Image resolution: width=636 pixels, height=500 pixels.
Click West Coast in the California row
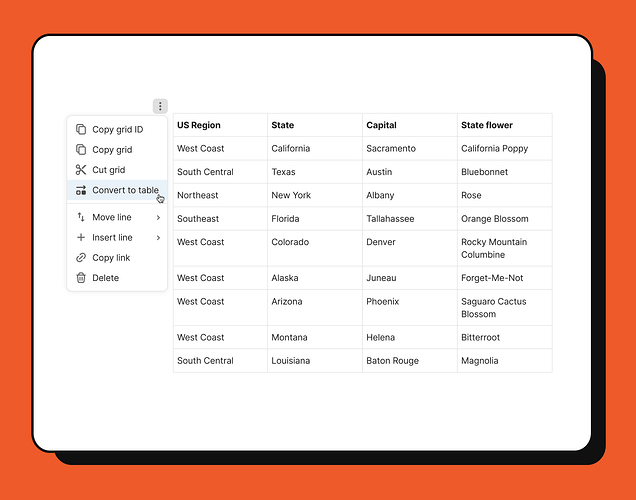(220, 148)
